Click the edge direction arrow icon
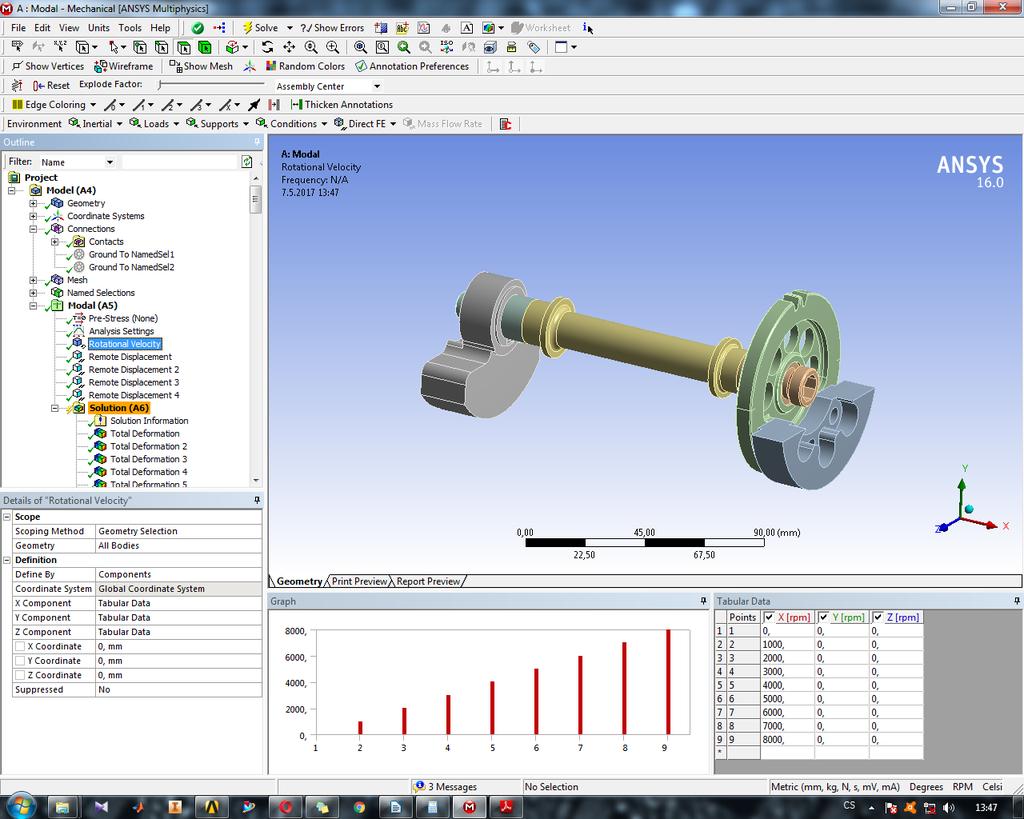1024x819 pixels. pyautogui.click(x=254, y=104)
